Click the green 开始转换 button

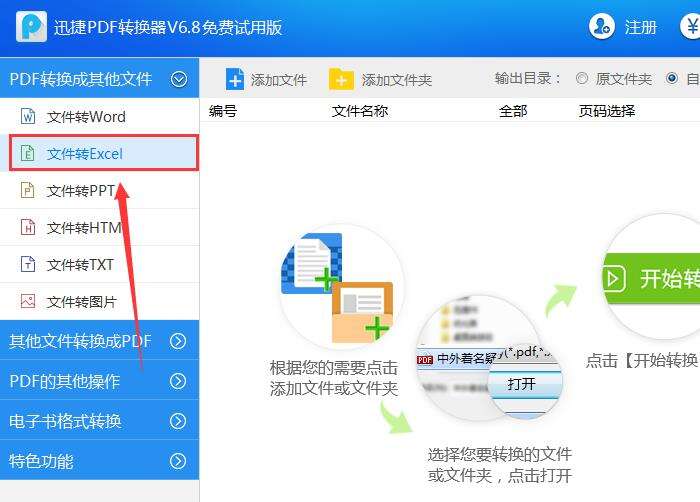point(651,279)
